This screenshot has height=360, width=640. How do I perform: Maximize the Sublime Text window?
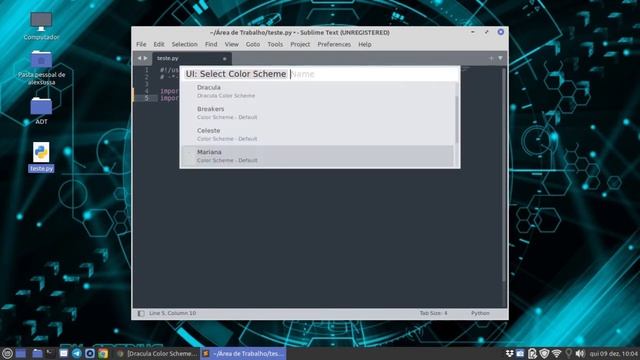coord(487,32)
